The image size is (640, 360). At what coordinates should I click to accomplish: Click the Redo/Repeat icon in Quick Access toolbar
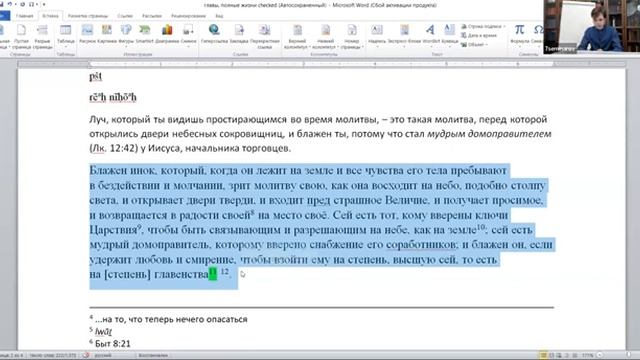pos(22,4)
